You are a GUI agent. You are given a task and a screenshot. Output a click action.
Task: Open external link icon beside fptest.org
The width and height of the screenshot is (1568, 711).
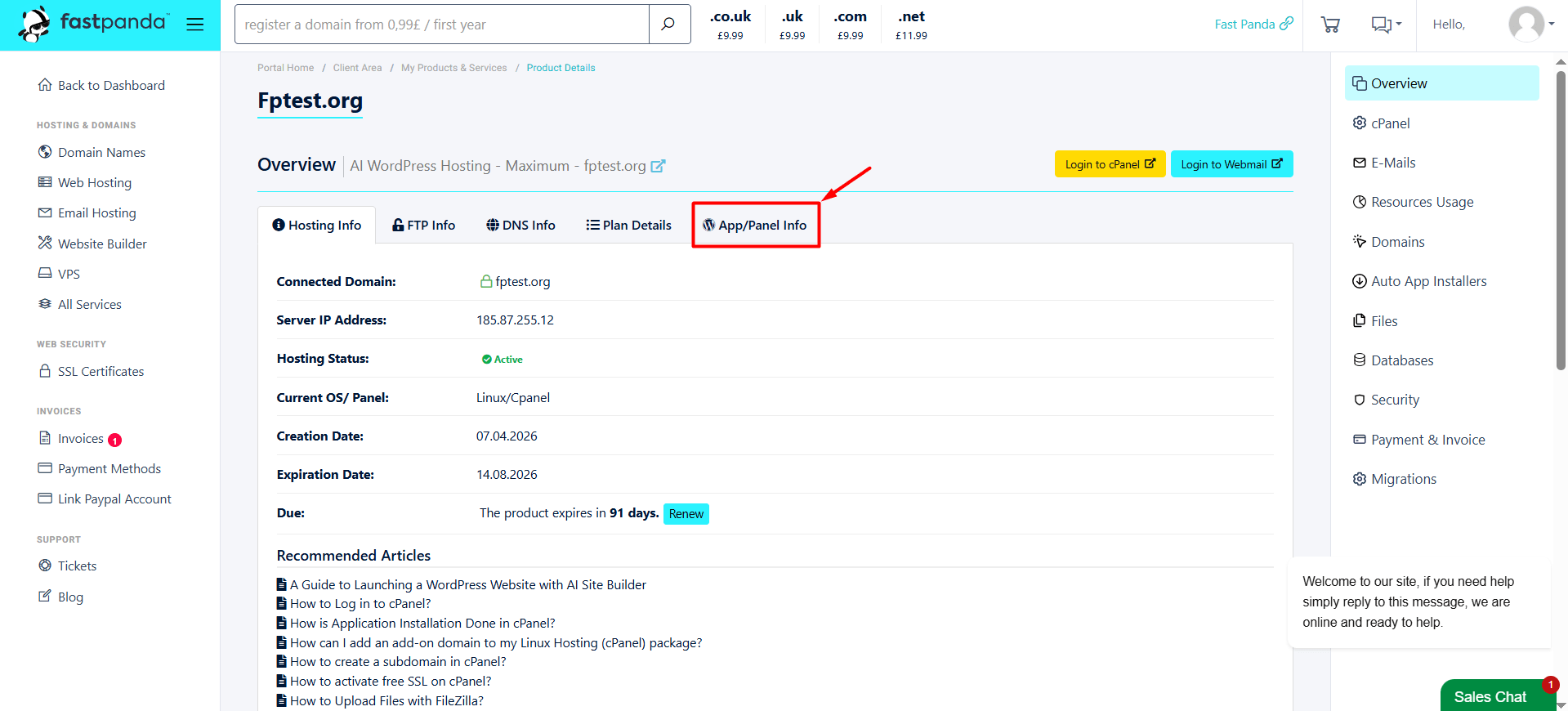pyautogui.click(x=658, y=166)
